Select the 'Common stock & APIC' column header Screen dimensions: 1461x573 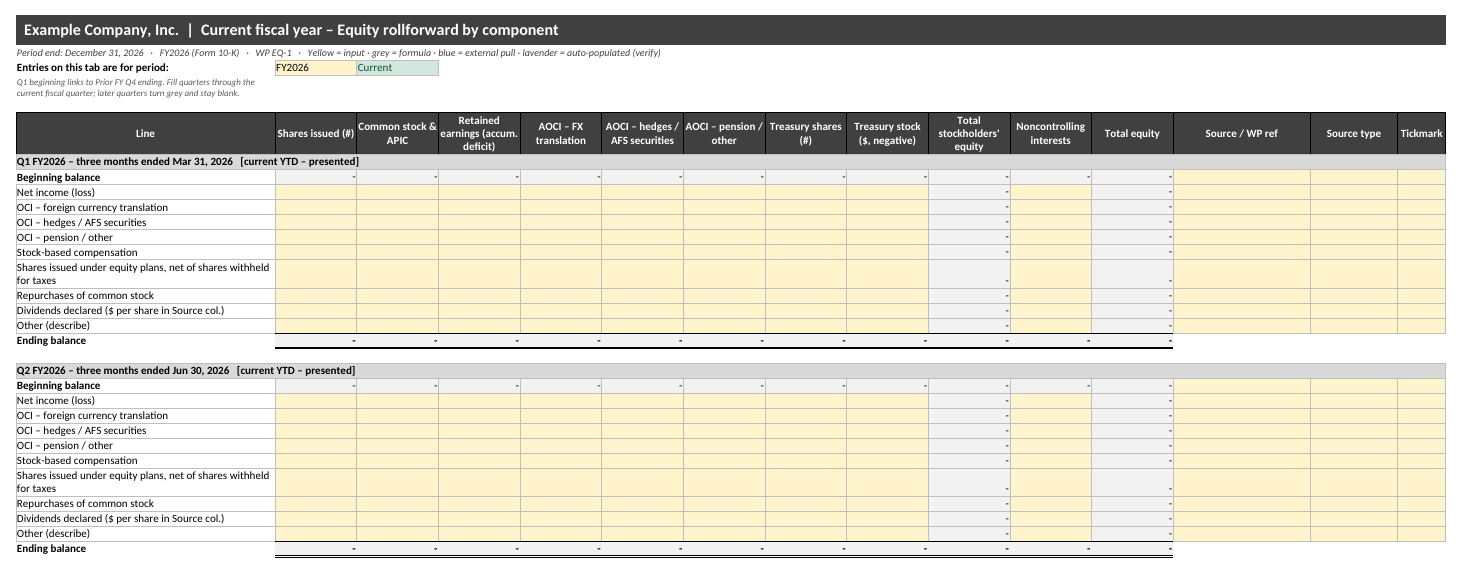tap(397, 134)
